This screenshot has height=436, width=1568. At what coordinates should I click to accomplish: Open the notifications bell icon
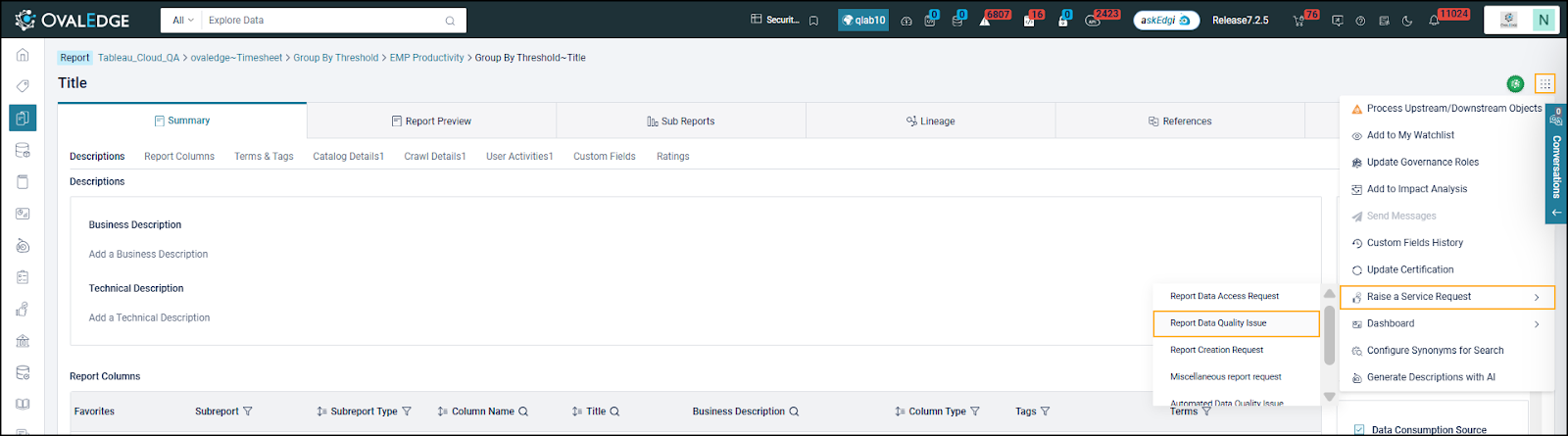1434,21
